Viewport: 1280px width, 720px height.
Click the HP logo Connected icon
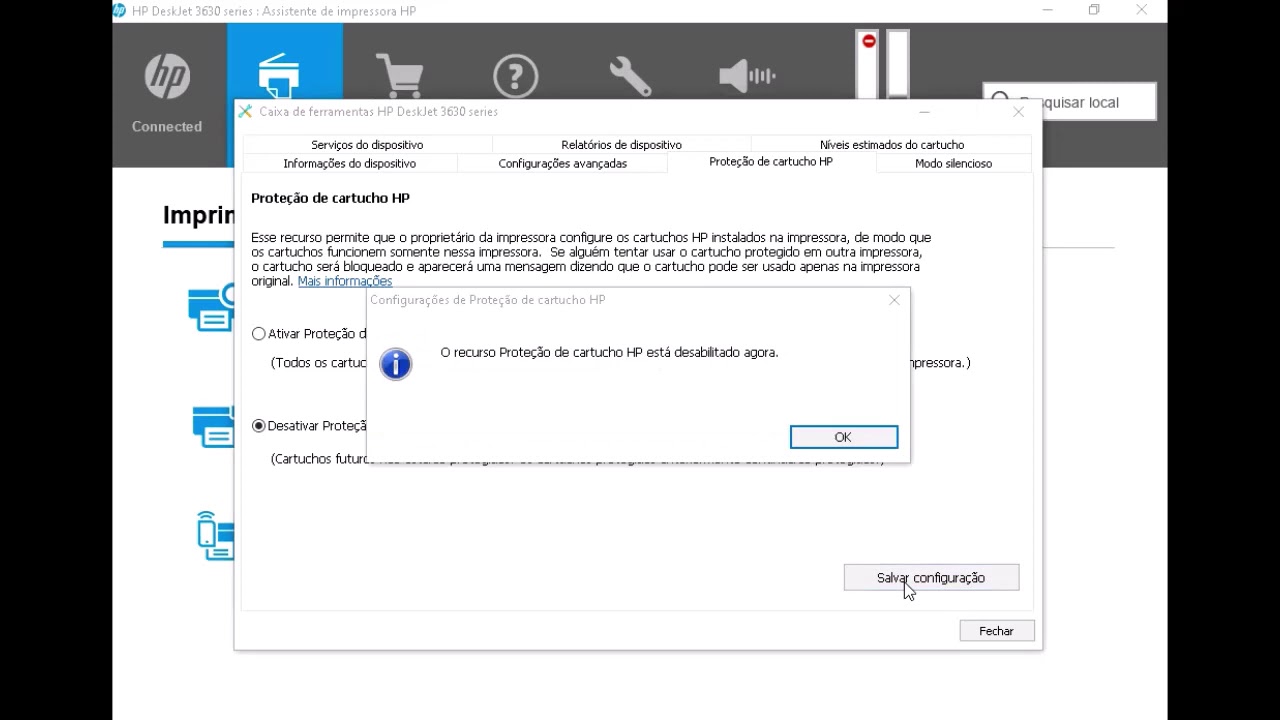click(167, 77)
